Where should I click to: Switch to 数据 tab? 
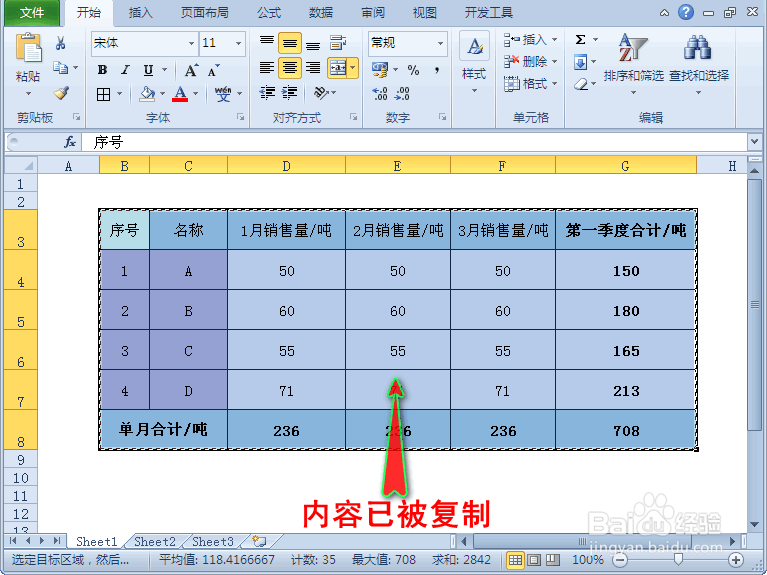(321, 13)
